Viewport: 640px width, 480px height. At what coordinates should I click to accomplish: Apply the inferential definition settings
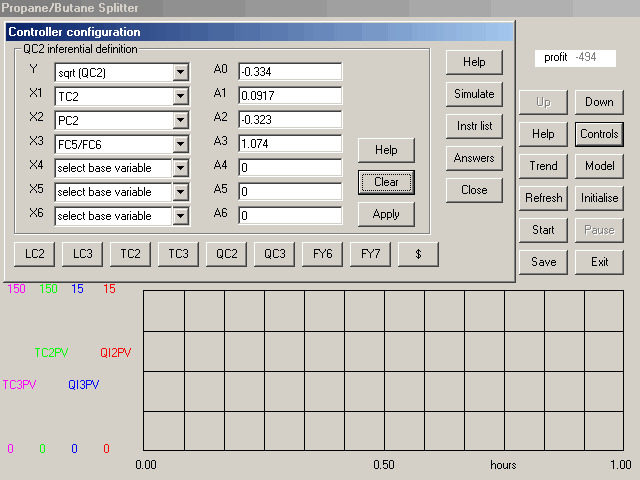point(386,214)
